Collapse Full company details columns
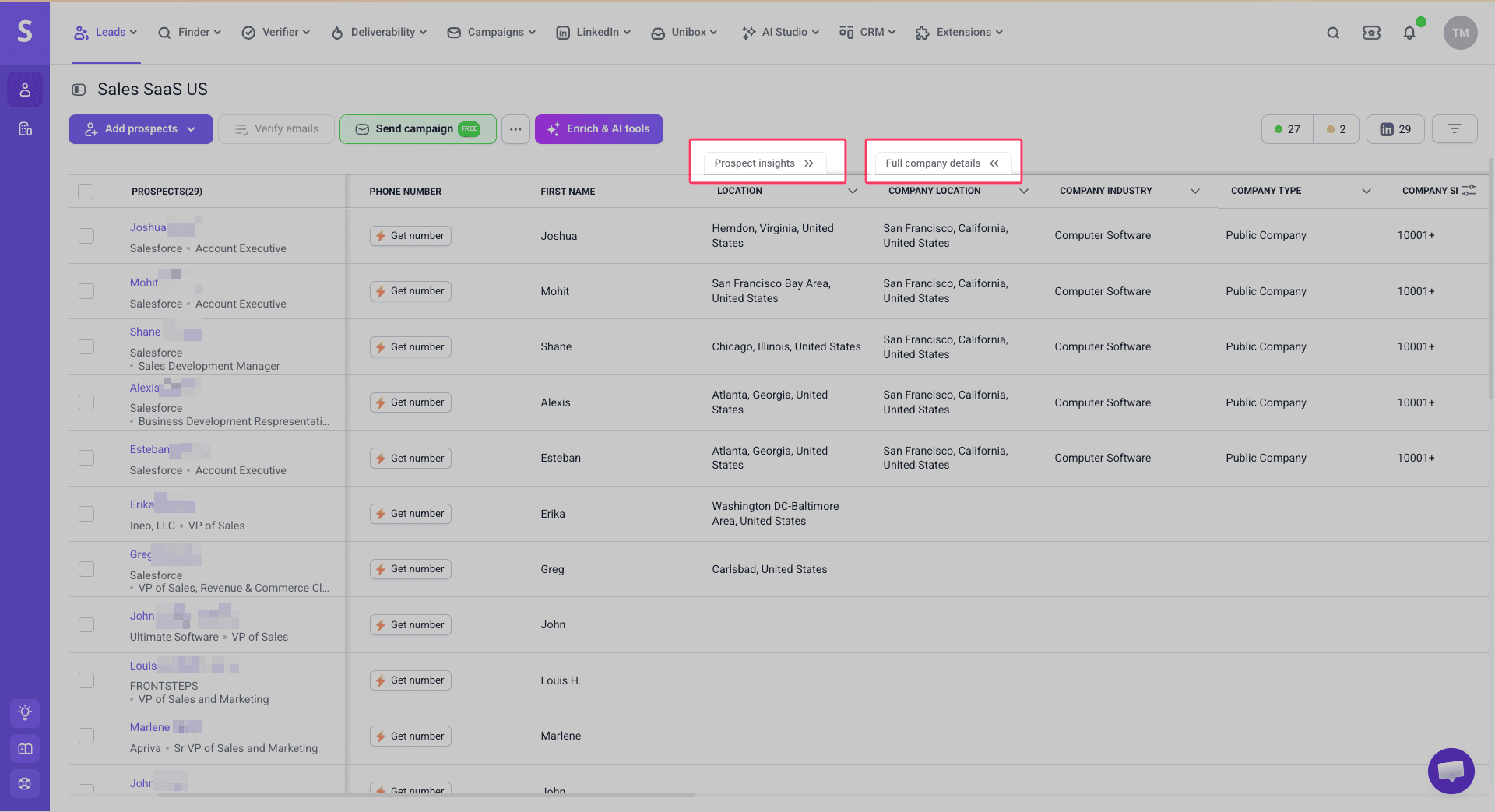This screenshot has width=1495, height=812. coord(943,163)
